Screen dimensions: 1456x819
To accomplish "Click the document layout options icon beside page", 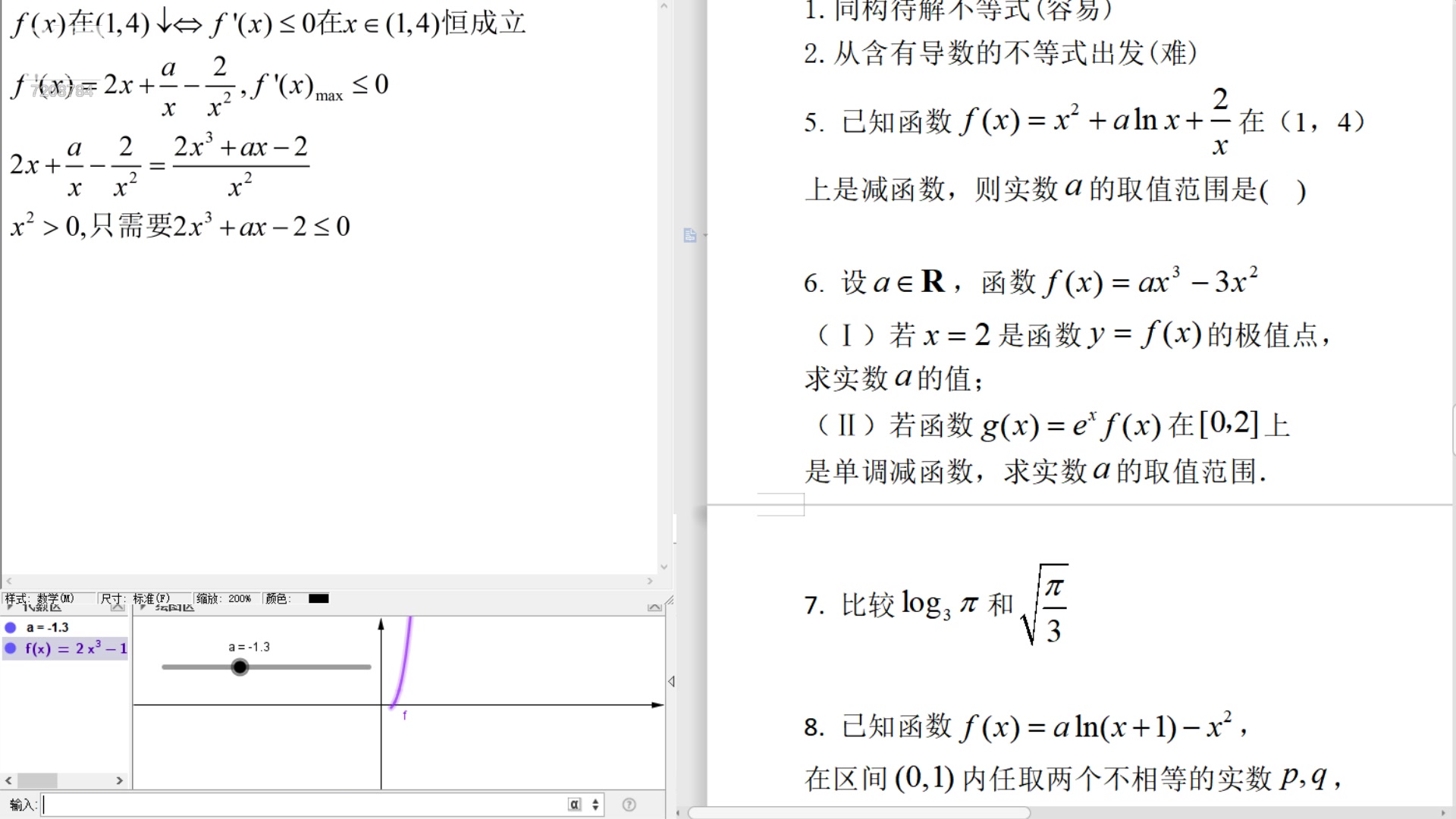I will (x=690, y=236).
